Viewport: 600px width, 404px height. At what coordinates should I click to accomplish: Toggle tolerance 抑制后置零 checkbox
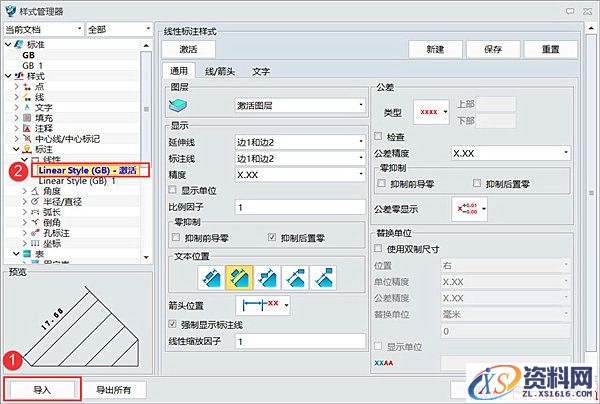click(x=477, y=183)
